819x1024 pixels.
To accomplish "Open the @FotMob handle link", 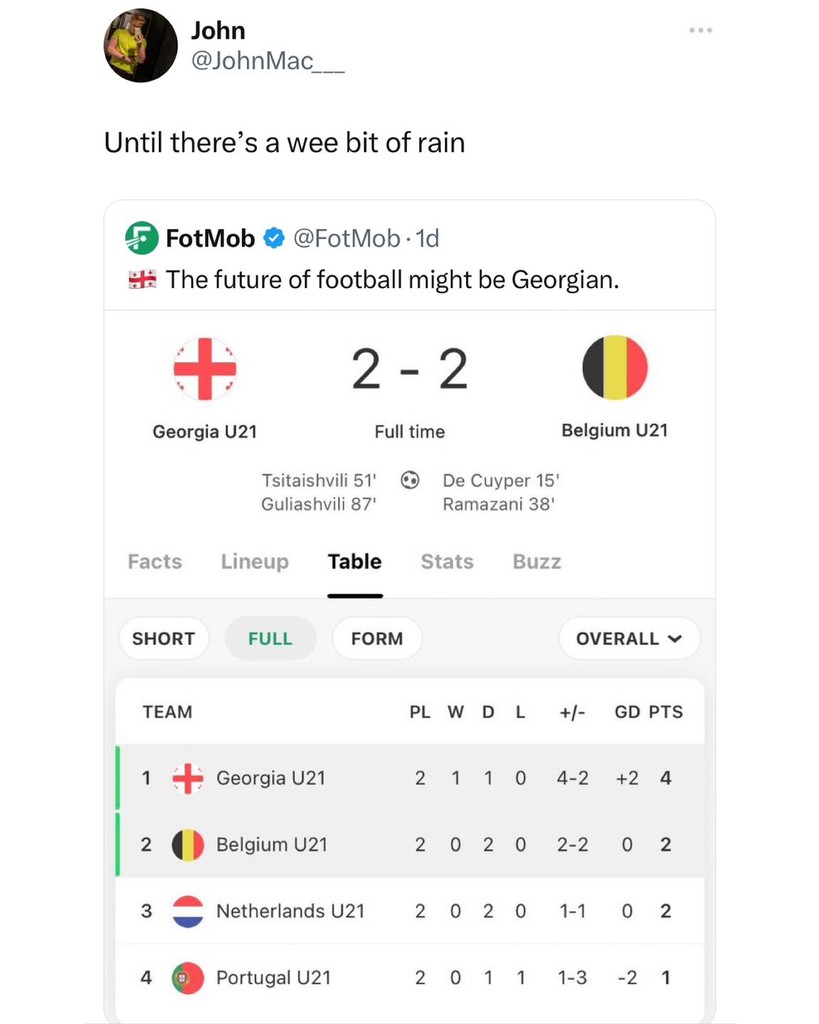I will (x=345, y=238).
